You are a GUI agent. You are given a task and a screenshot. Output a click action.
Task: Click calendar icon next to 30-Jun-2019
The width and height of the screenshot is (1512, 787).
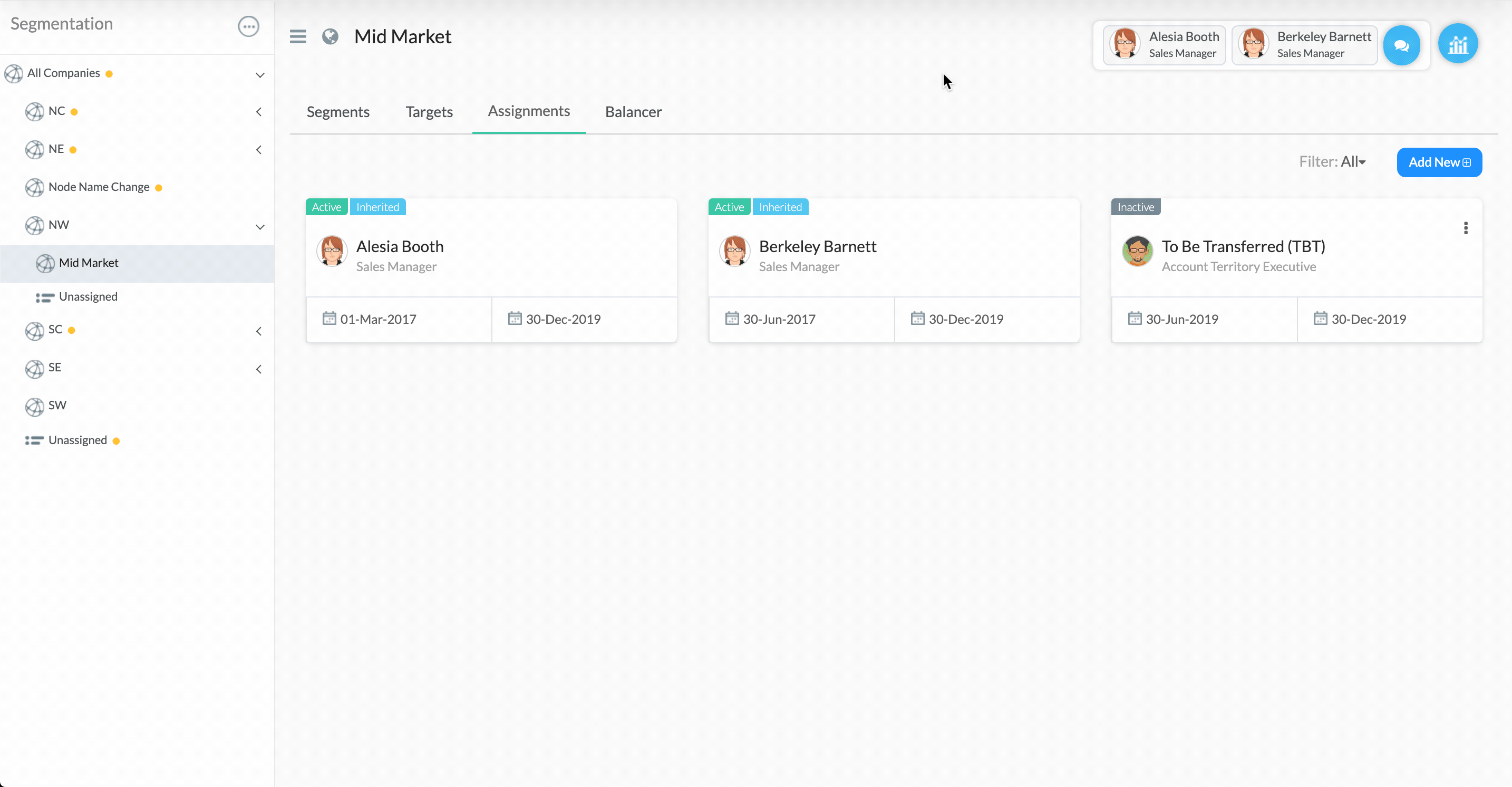tap(1135, 318)
